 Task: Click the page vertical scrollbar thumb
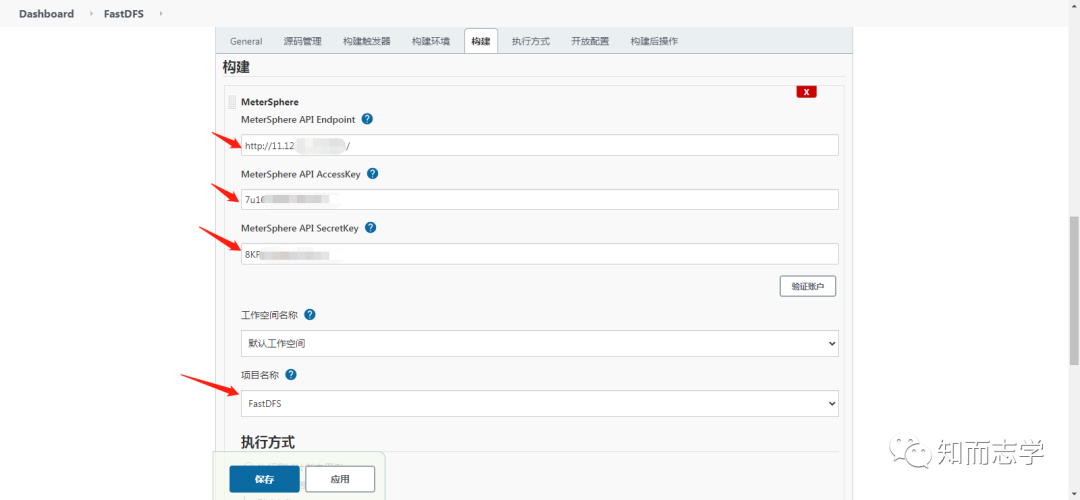click(x=1074, y=291)
